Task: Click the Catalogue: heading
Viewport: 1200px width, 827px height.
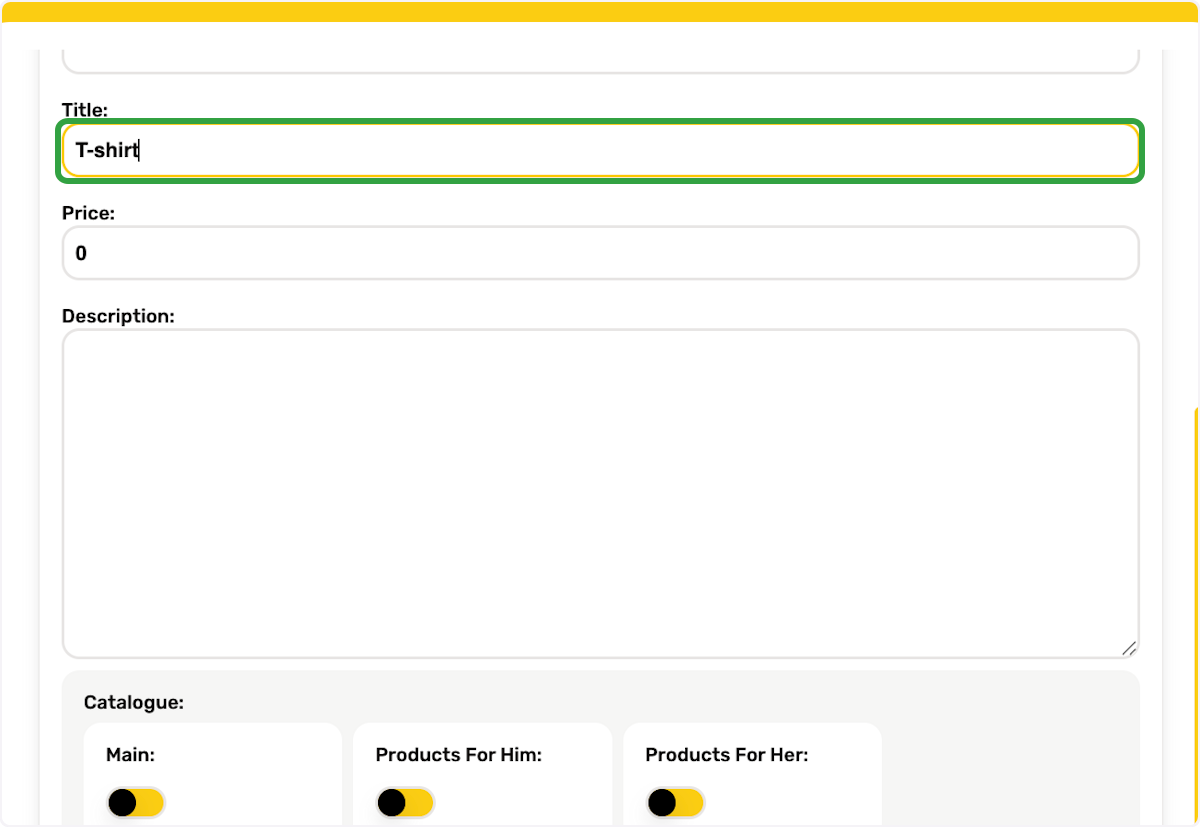Action: point(134,702)
